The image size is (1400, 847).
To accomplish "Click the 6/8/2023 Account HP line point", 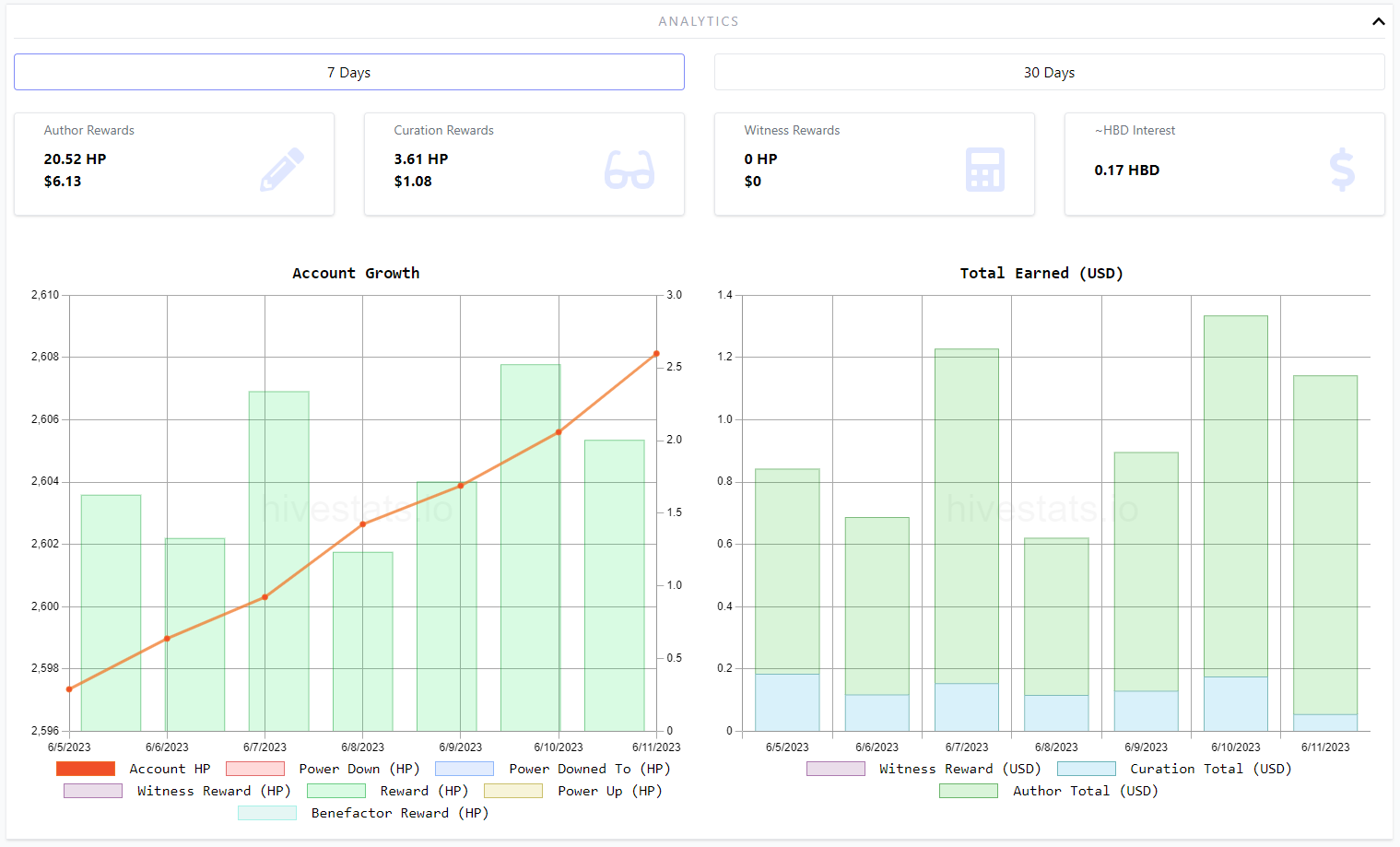I will click(x=363, y=524).
